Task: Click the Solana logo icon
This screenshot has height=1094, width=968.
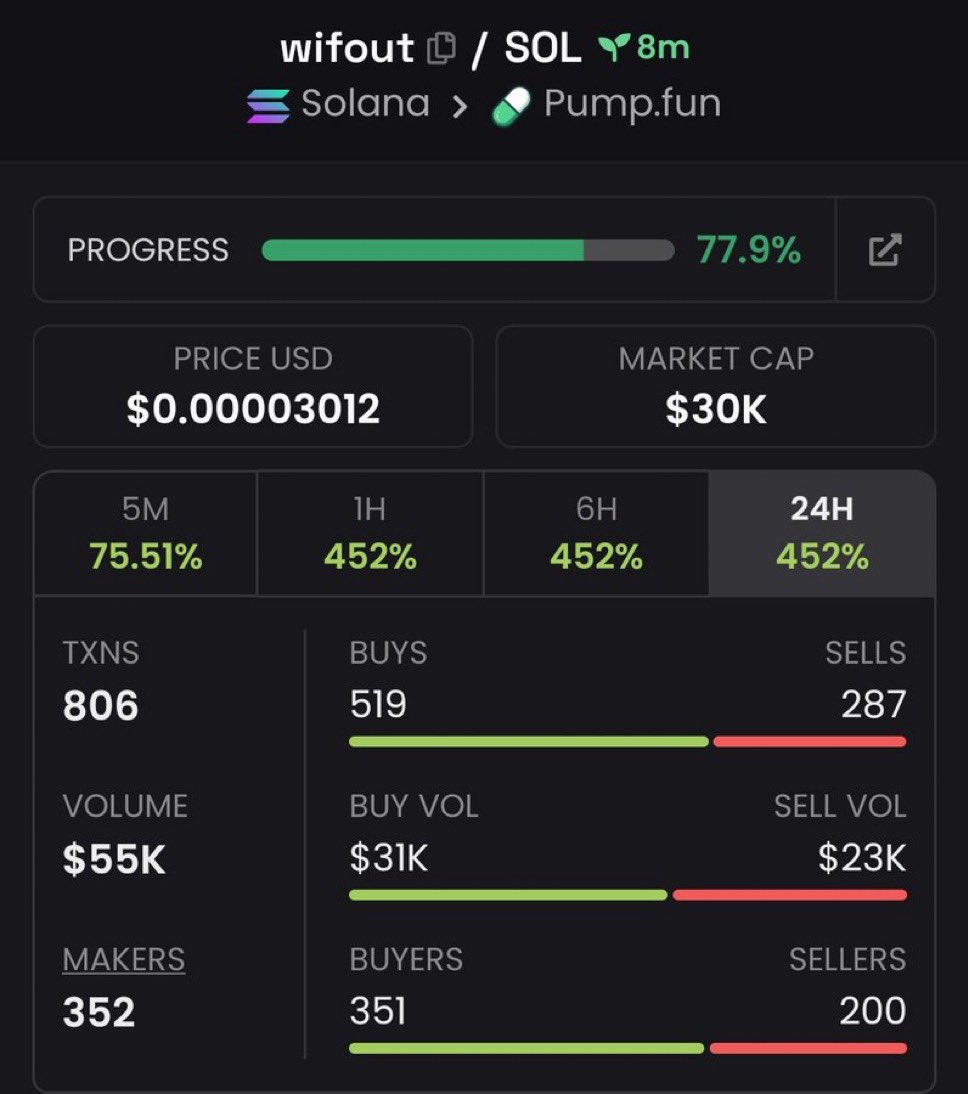Action: 268,104
